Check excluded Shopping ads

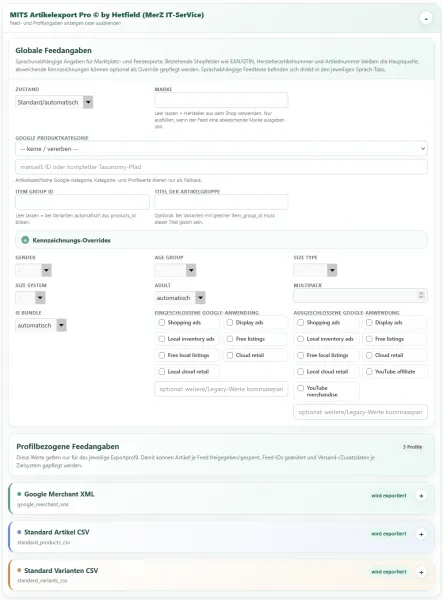click(300, 323)
